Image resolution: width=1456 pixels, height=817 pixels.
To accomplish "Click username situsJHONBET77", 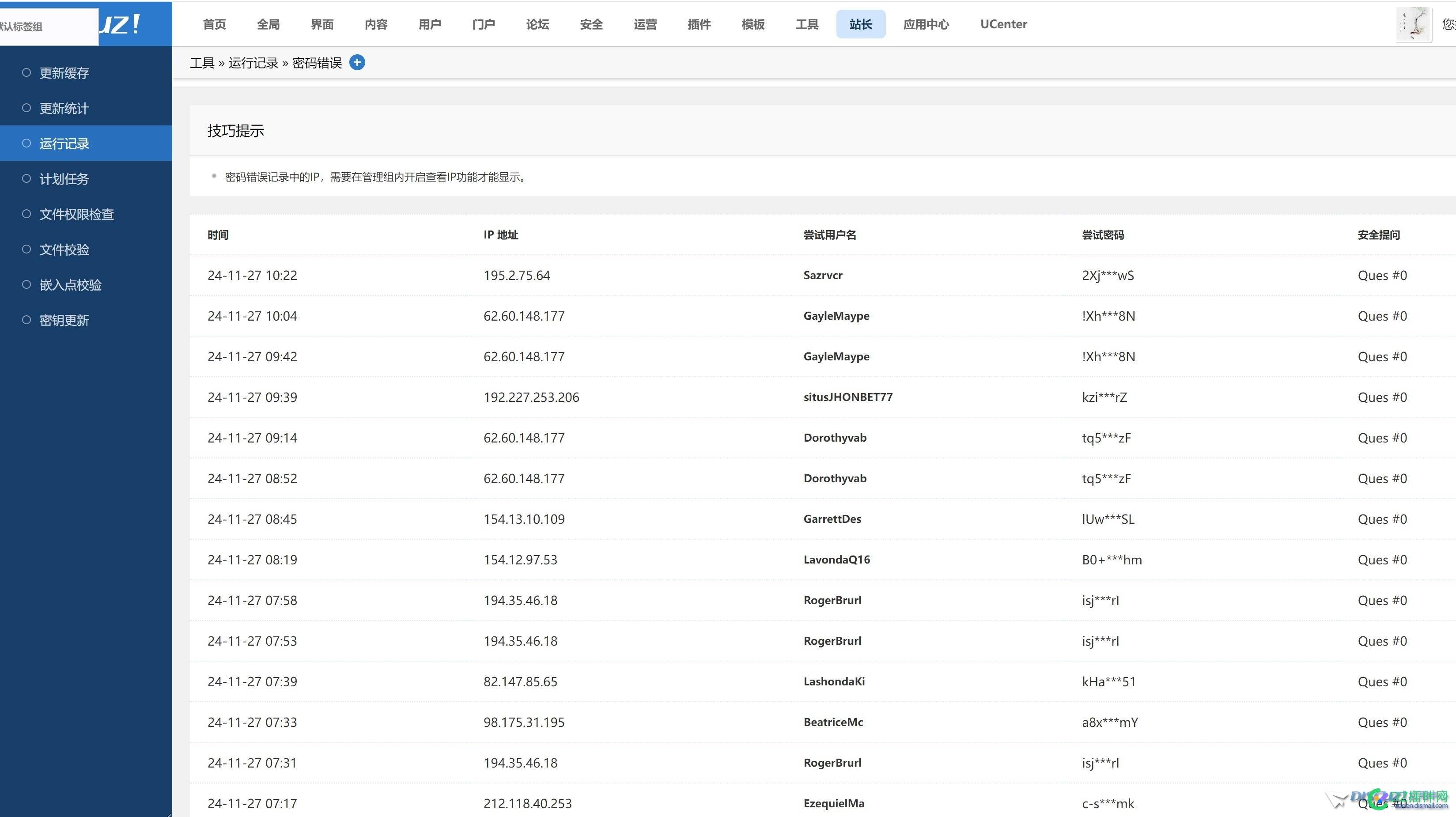I will (848, 397).
